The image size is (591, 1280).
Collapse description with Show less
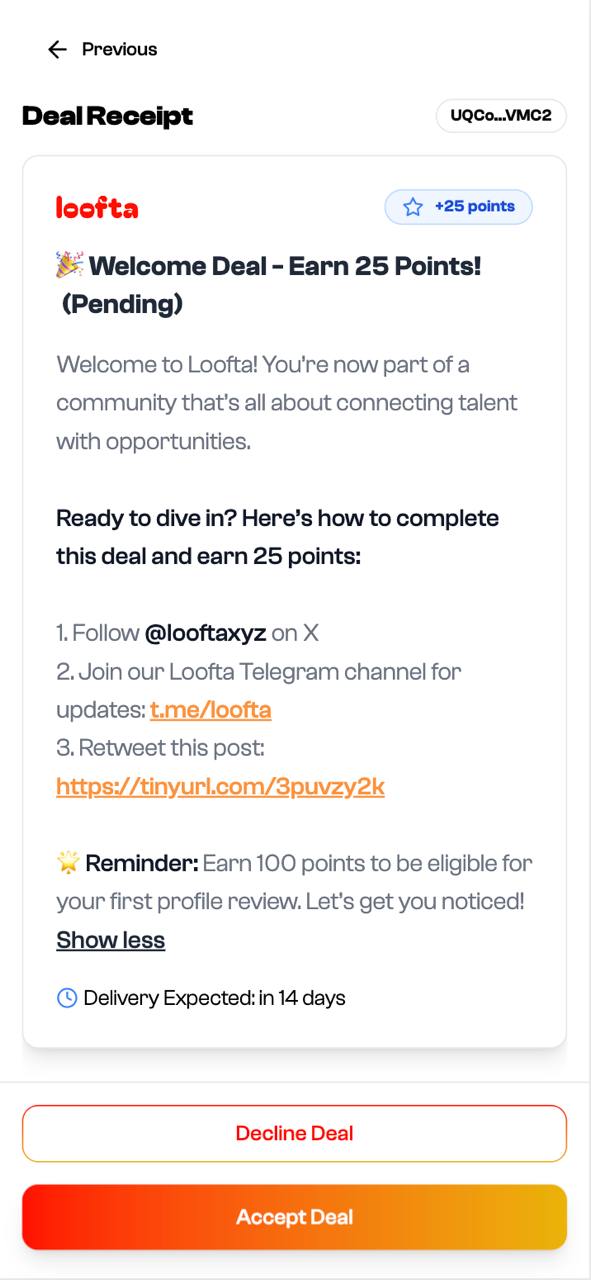[x=110, y=940]
